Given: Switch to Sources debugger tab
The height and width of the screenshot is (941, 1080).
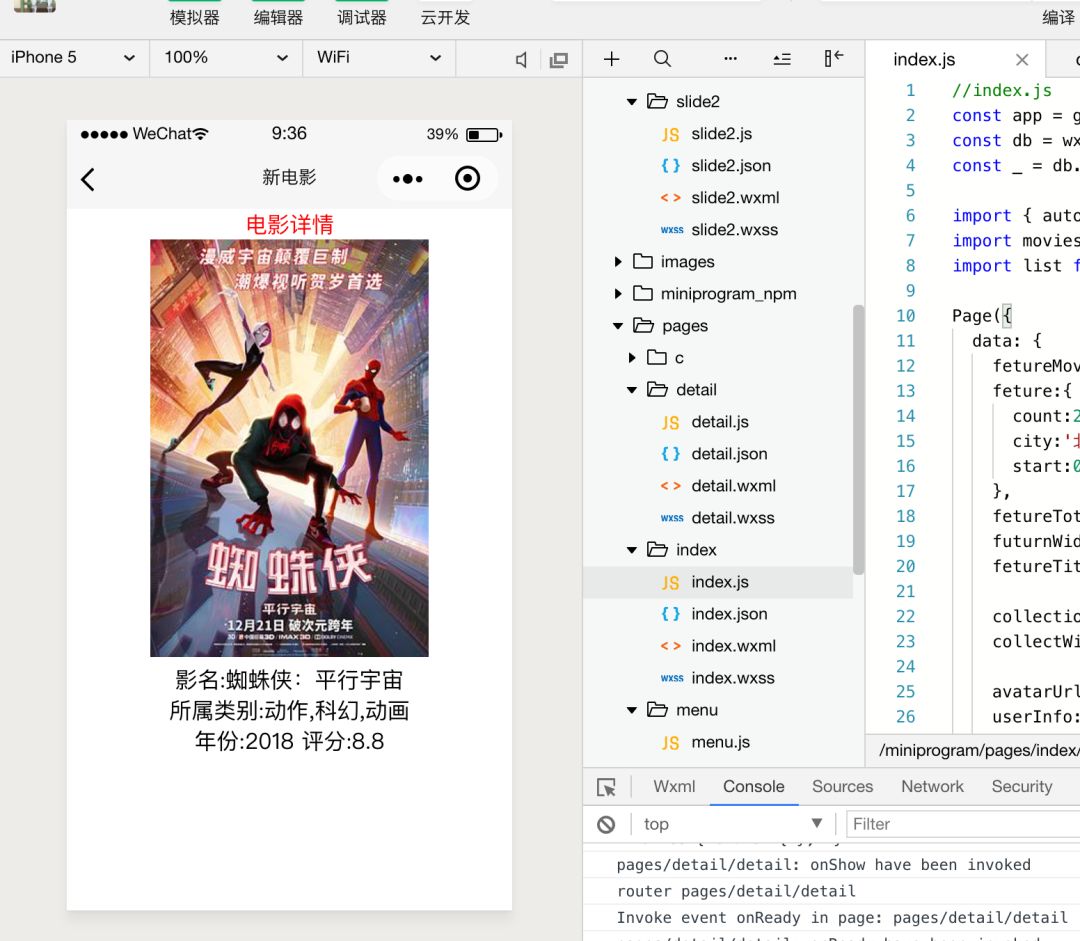Looking at the screenshot, I should (x=842, y=787).
